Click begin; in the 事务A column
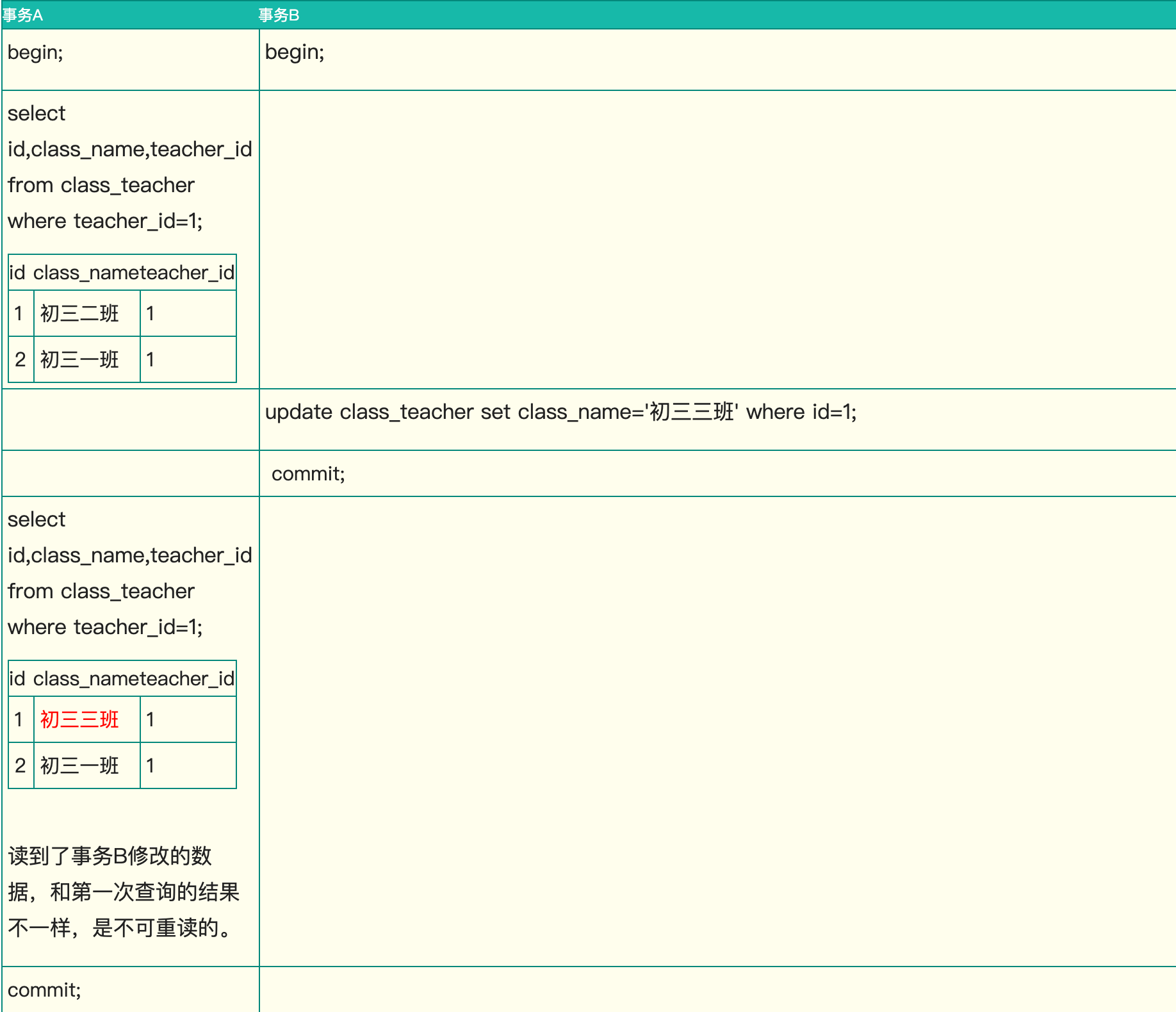The image size is (1176, 1012). pos(35,52)
